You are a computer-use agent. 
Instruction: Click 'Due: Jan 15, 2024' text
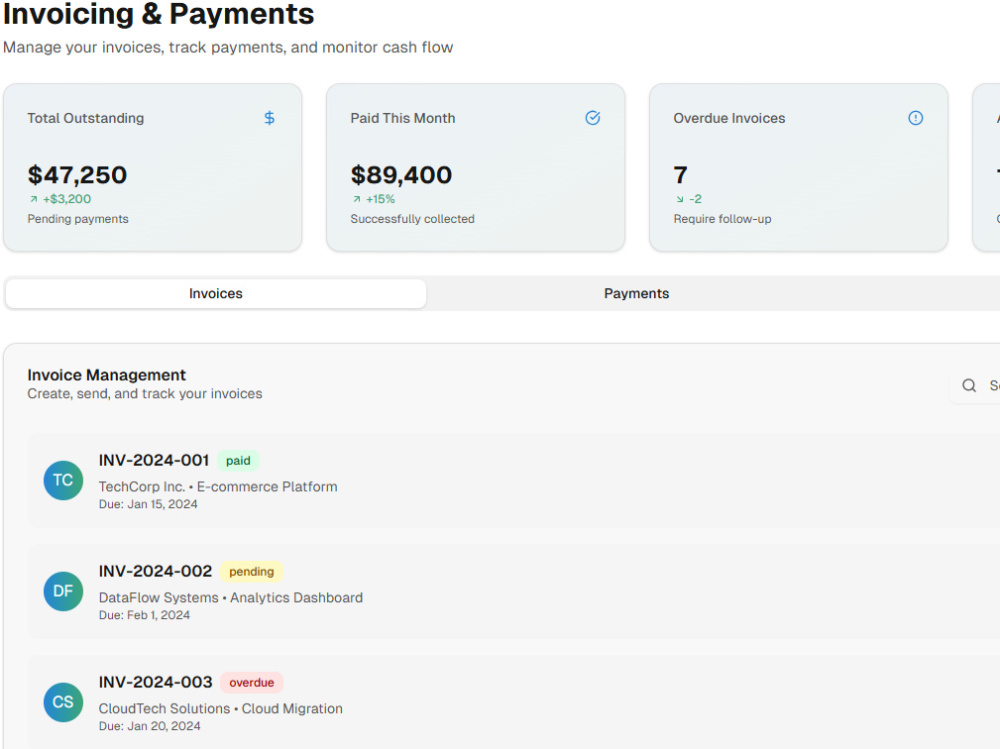(x=148, y=504)
